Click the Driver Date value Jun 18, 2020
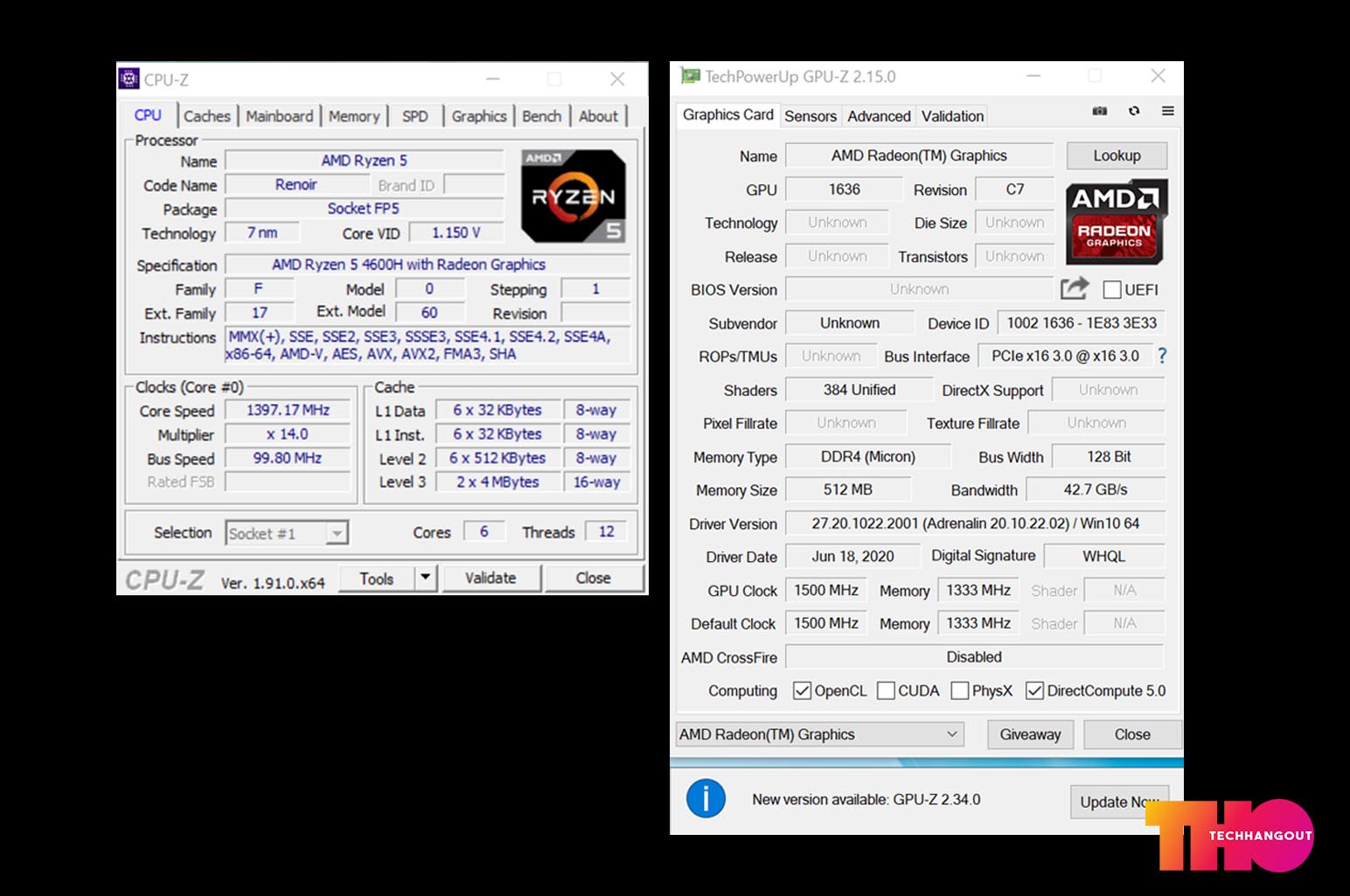1350x896 pixels. point(852,556)
